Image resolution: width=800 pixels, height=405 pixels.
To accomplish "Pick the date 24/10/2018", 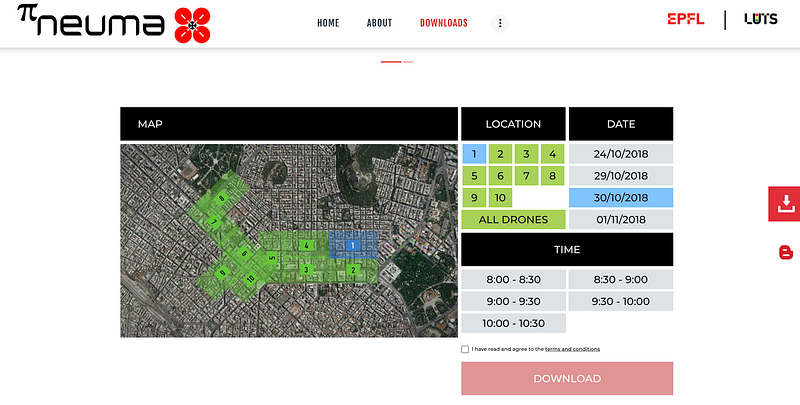I will tap(621, 154).
